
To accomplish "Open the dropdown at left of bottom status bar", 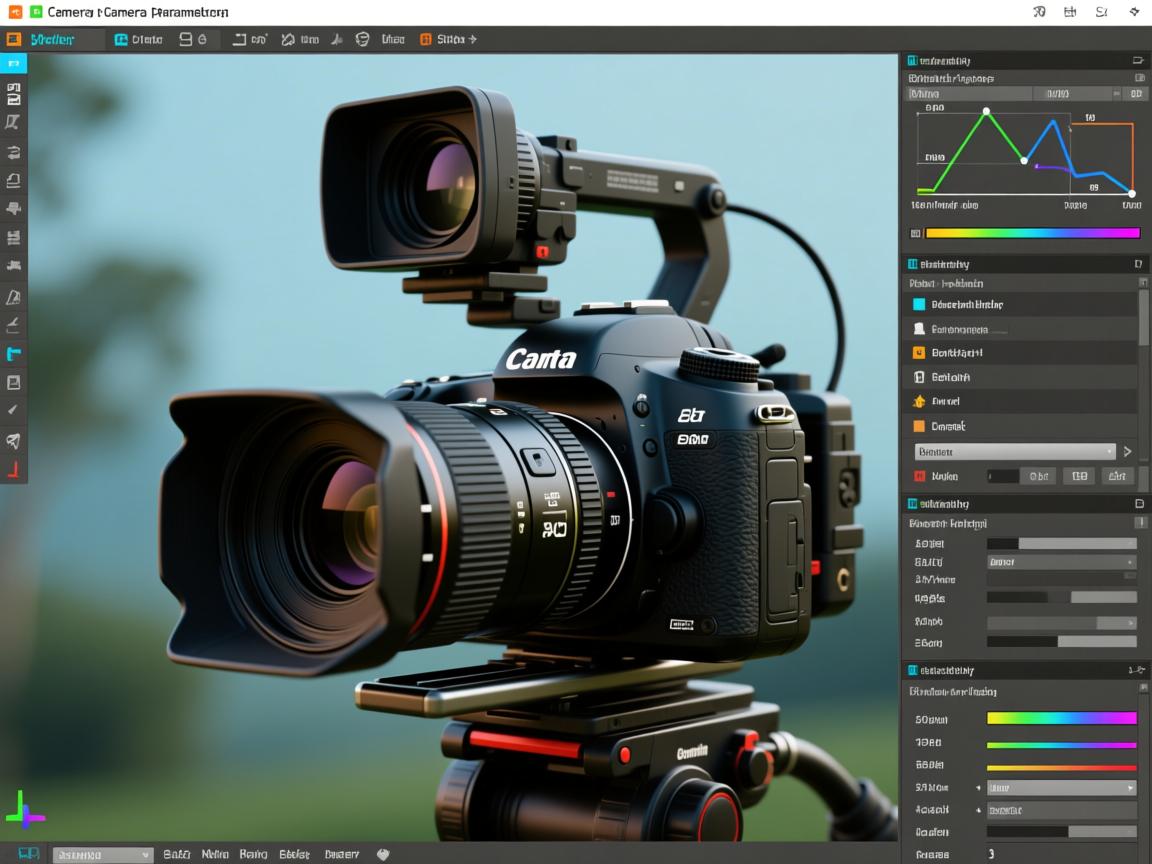I will coord(103,855).
